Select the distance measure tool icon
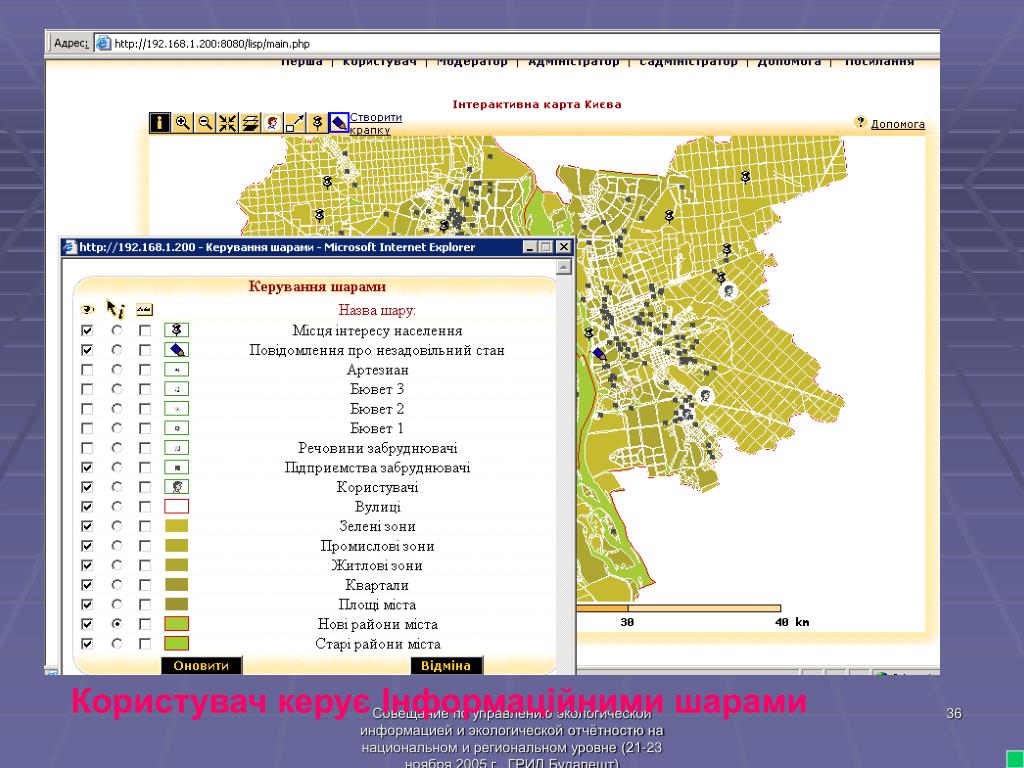Screen dimensions: 1024x768 pyautogui.click(x=295, y=123)
